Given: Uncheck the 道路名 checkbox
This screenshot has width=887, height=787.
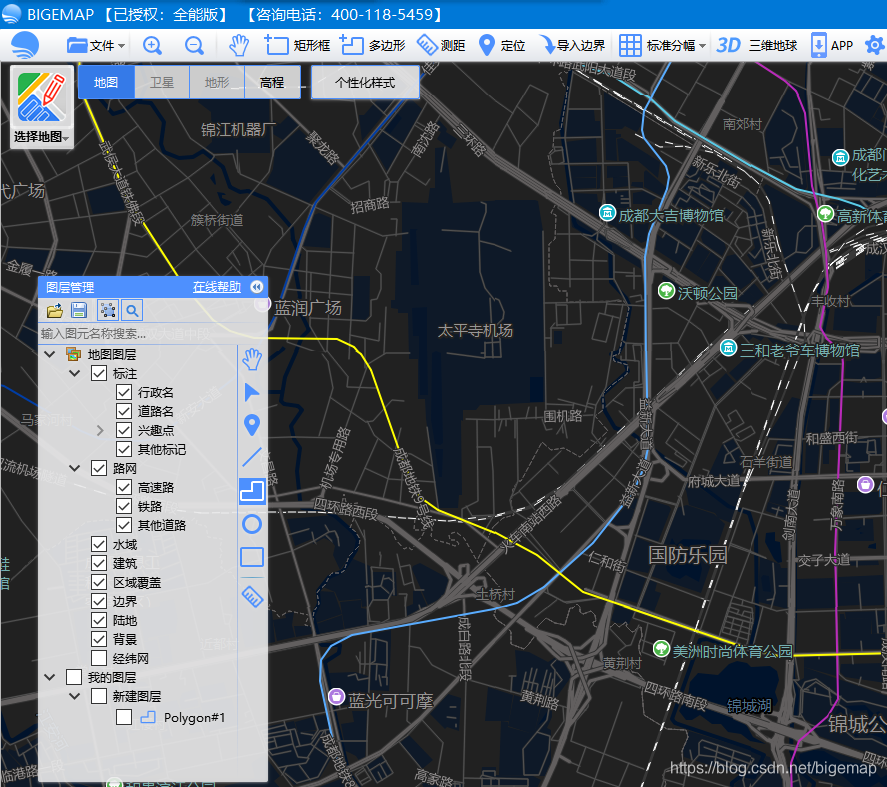Looking at the screenshot, I should click(124, 411).
